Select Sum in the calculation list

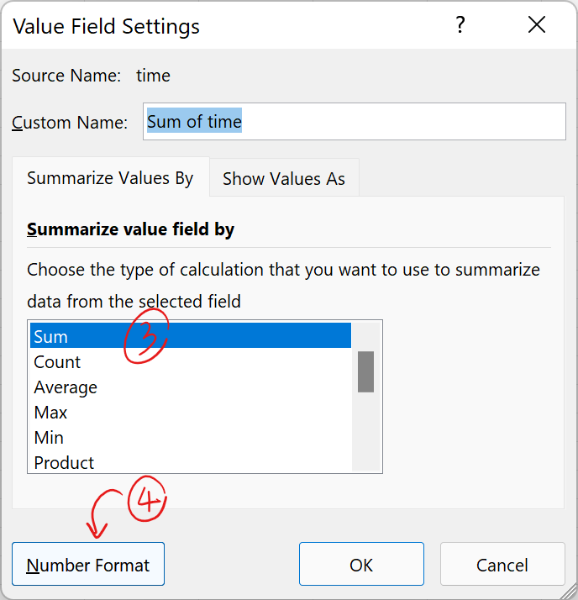[x=190, y=336]
